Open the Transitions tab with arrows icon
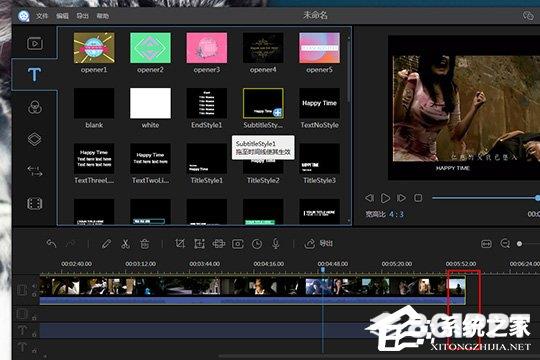The width and height of the screenshot is (540, 360). coord(35,171)
